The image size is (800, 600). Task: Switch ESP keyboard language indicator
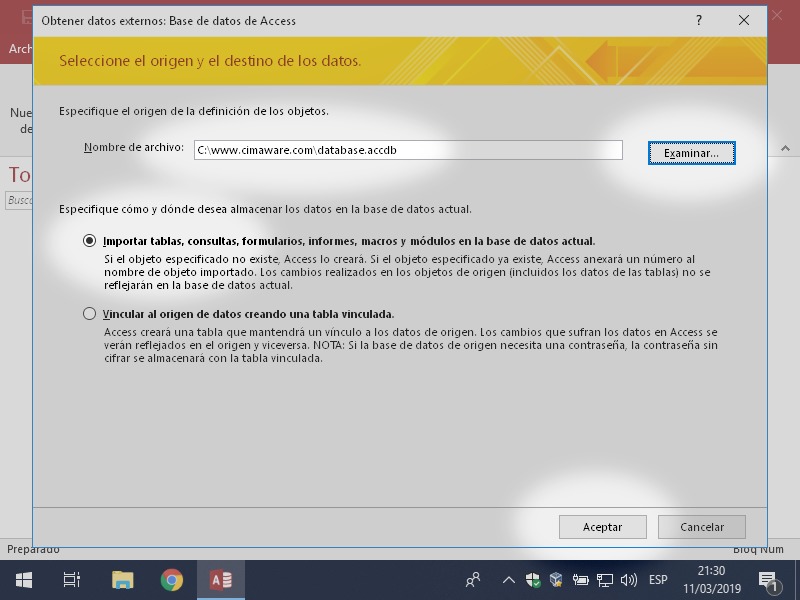(x=658, y=580)
